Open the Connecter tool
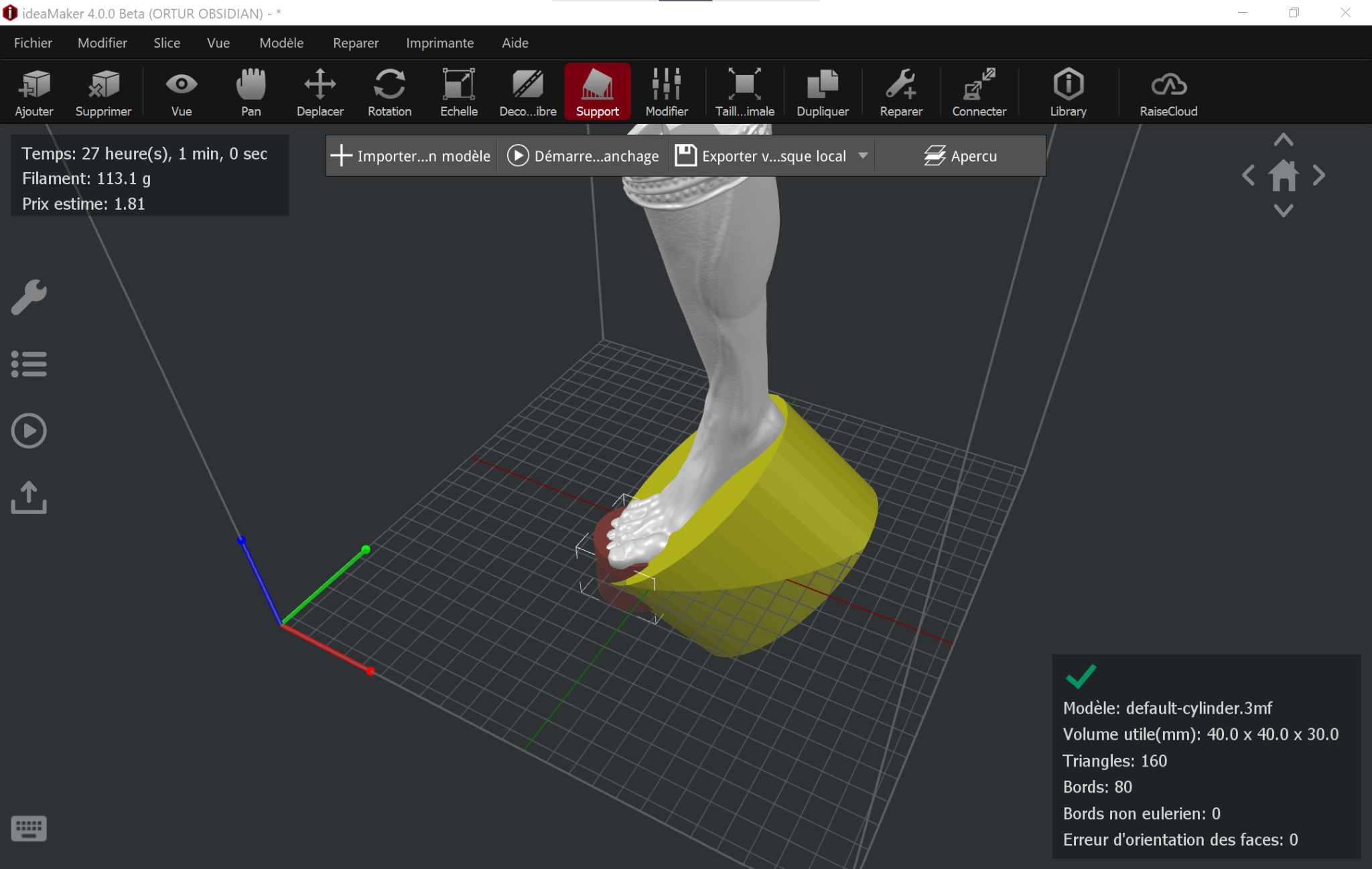The image size is (1372, 869). (x=979, y=92)
